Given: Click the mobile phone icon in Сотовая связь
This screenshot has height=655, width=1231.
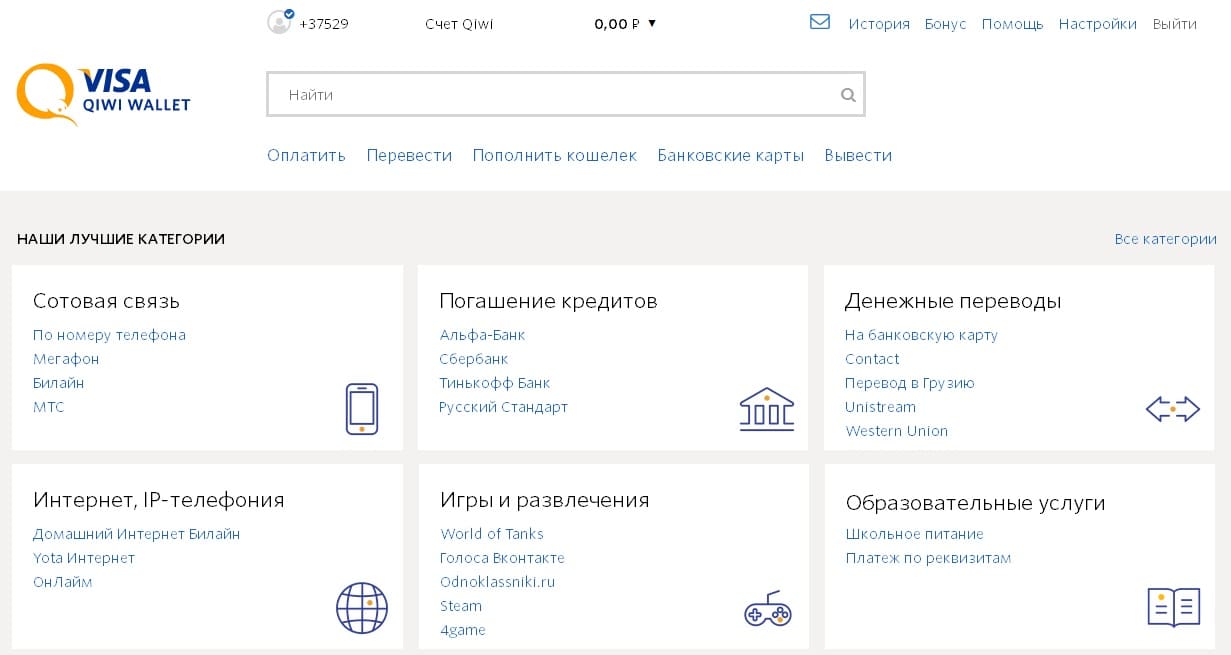Looking at the screenshot, I should coord(362,408).
